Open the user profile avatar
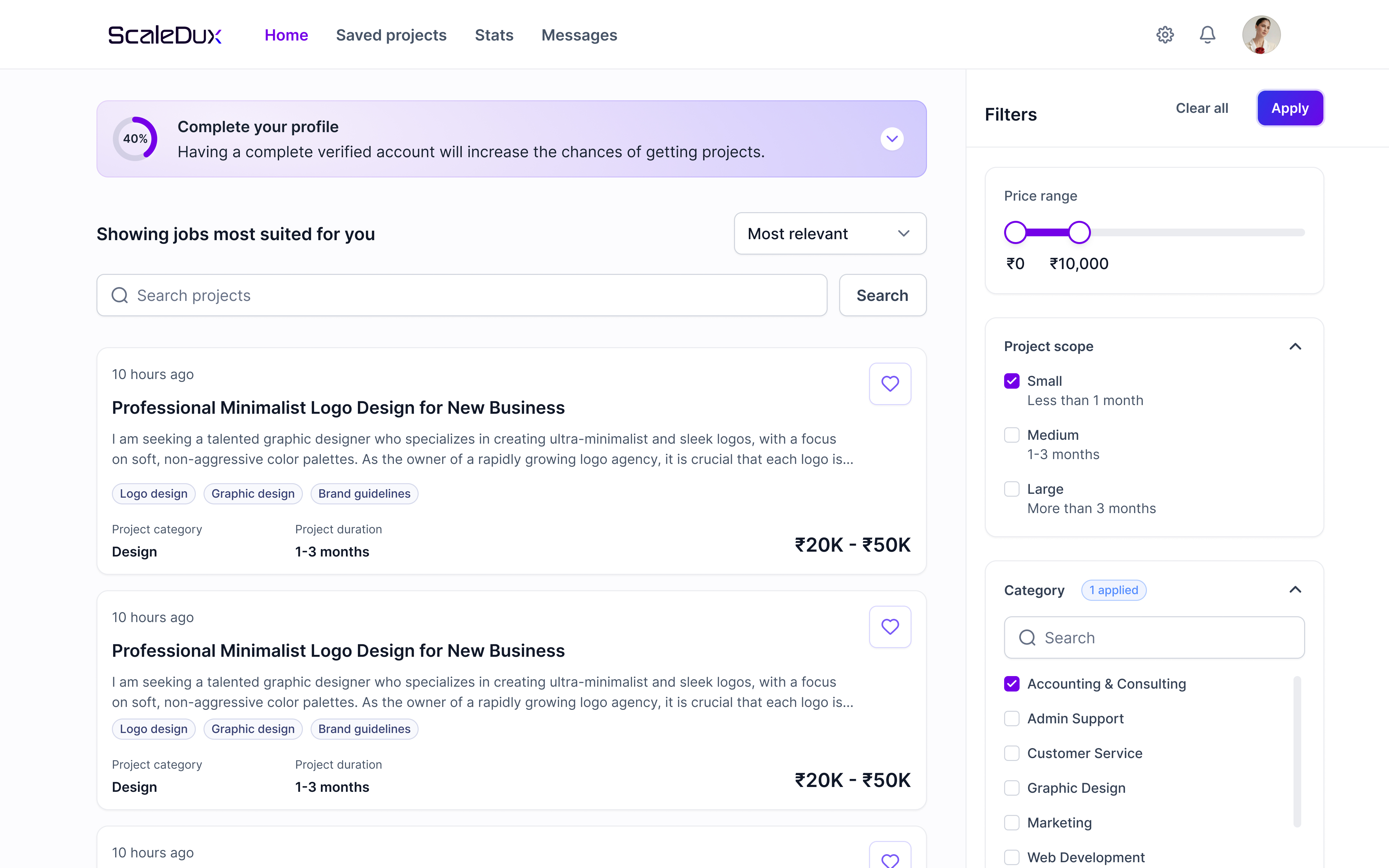1389x868 pixels. (1261, 35)
